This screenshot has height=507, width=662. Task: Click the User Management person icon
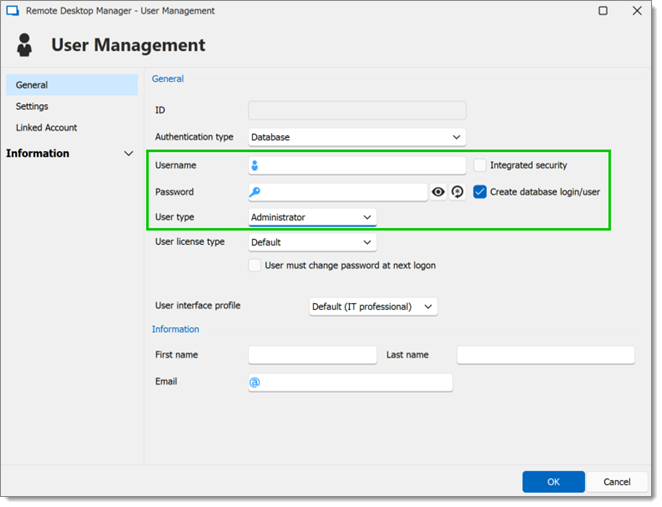tap(24, 45)
